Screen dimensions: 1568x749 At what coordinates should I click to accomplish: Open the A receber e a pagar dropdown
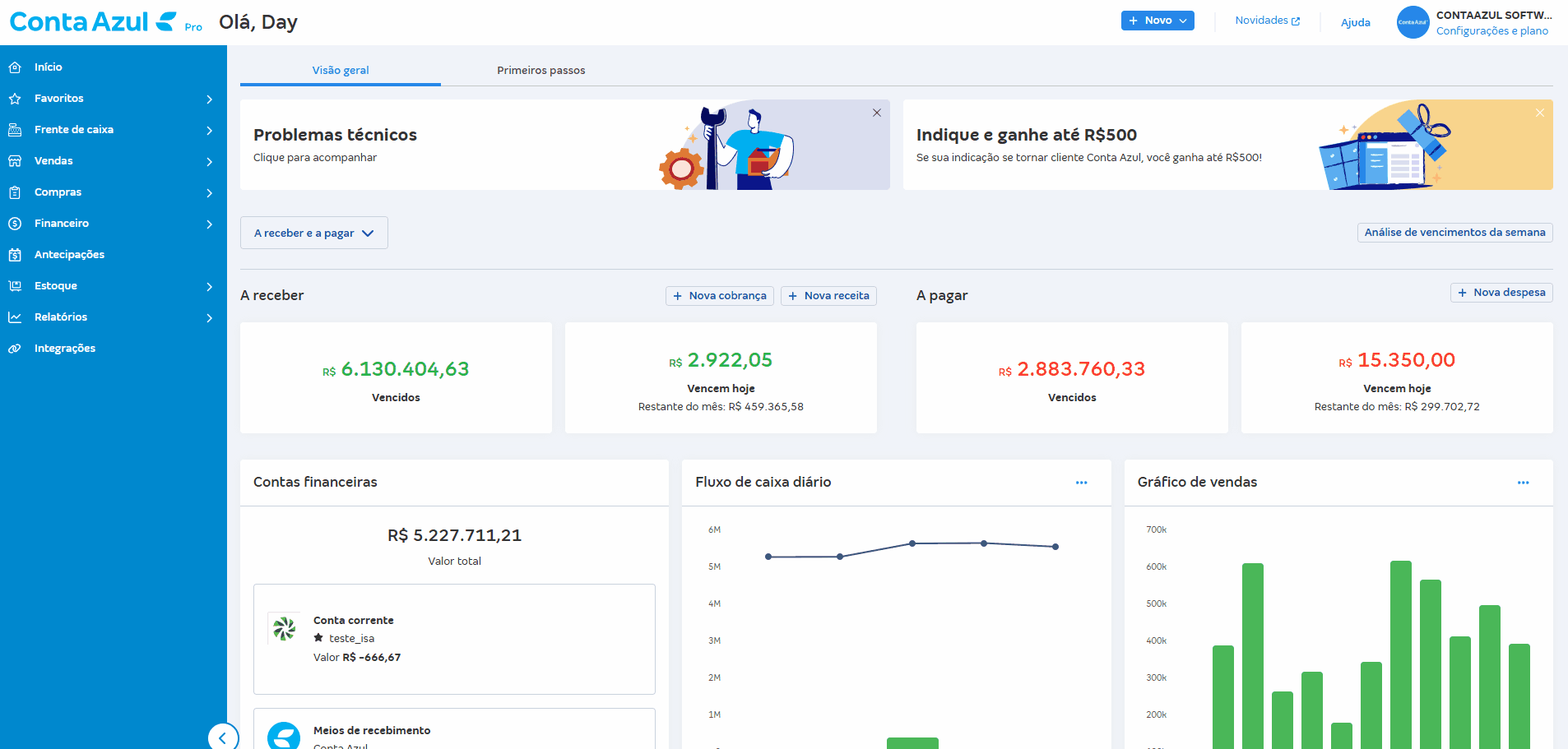(314, 233)
